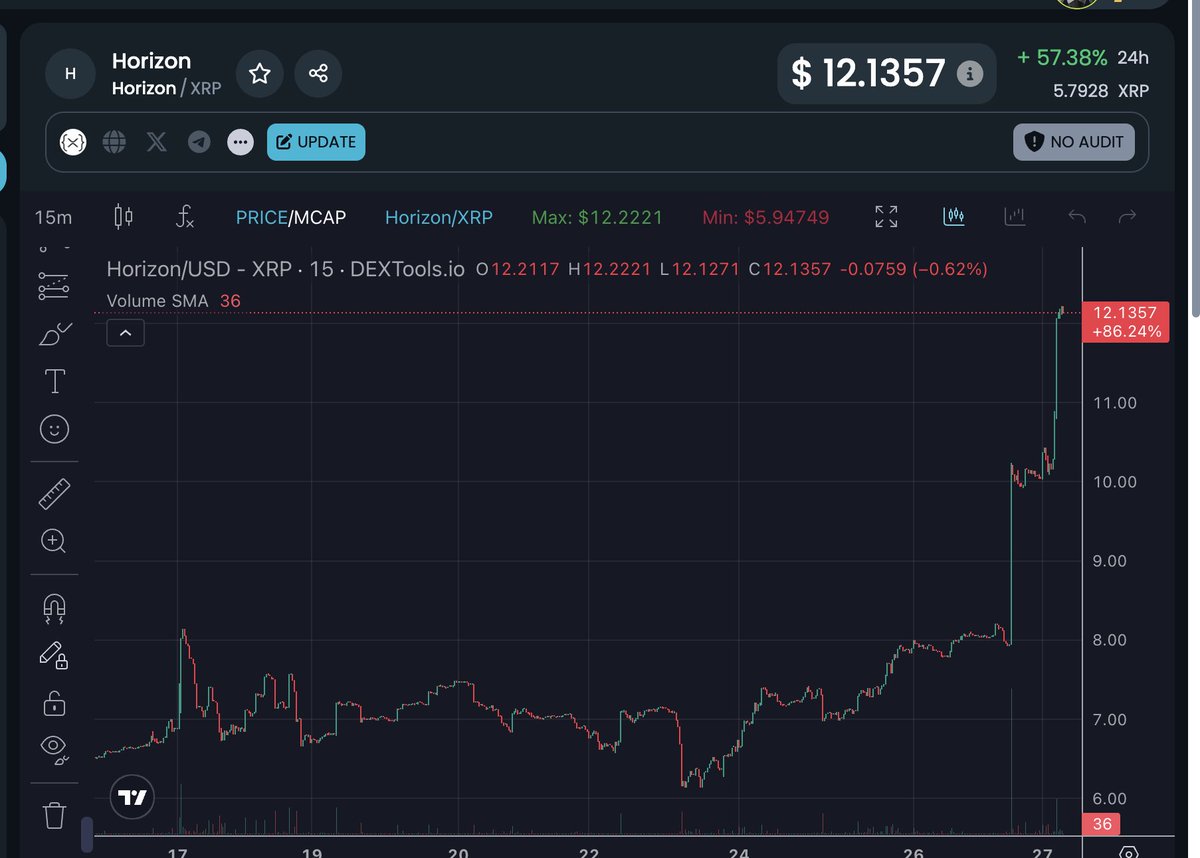Click the Horizon token name heading
Screen dimensions: 1200x858
pos(151,61)
